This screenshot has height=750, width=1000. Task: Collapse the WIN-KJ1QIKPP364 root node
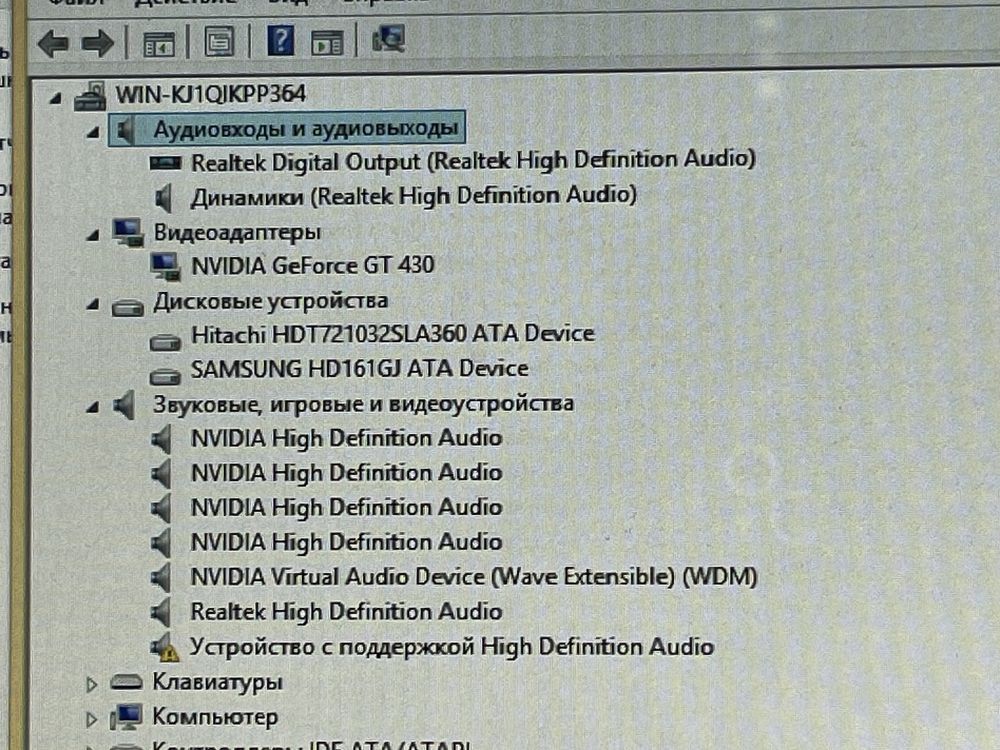click(x=56, y=98)
